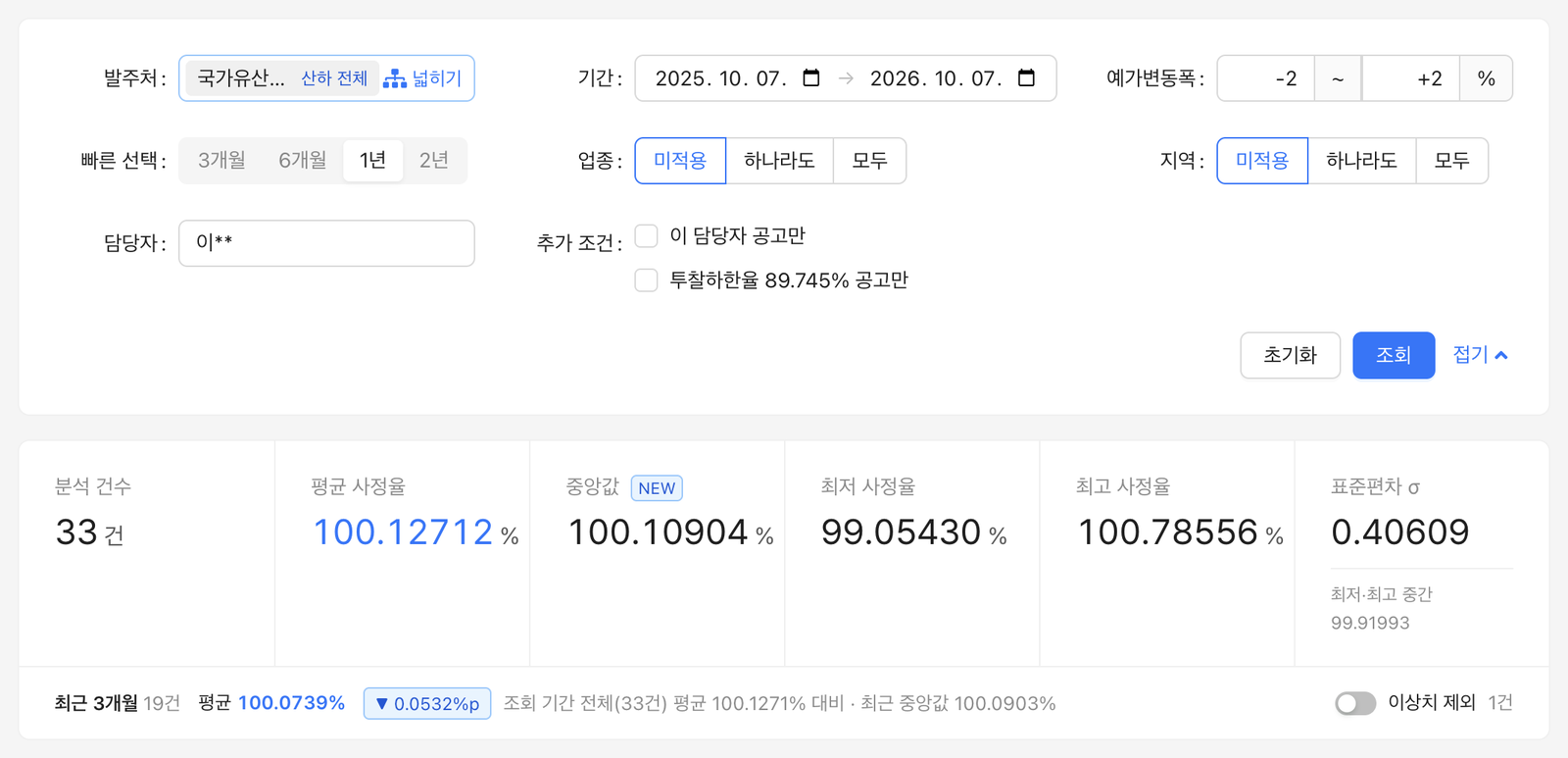The height and width of the screenshot is (758, 1568).
Task: Click the 평균 사정율 value 100.12712
Action: [x=403, y=532]
